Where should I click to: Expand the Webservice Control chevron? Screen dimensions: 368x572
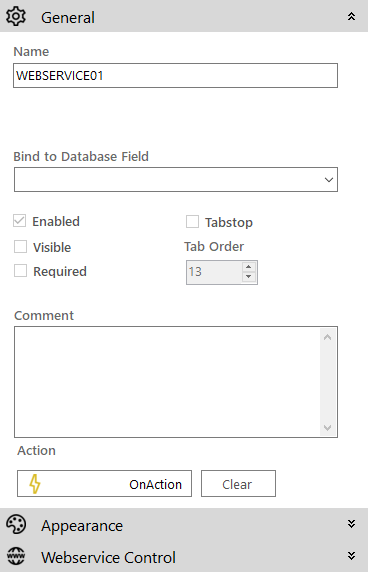351,556
